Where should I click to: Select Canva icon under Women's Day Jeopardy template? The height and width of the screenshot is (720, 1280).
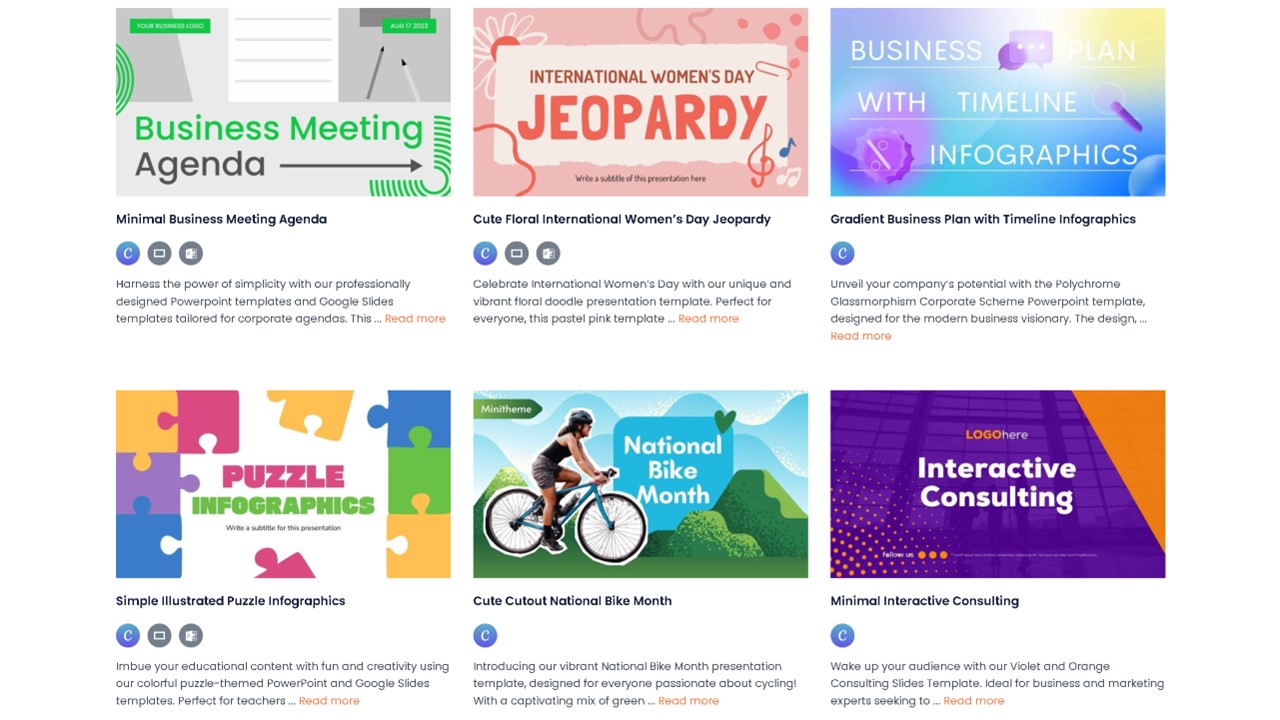[485, 253]
